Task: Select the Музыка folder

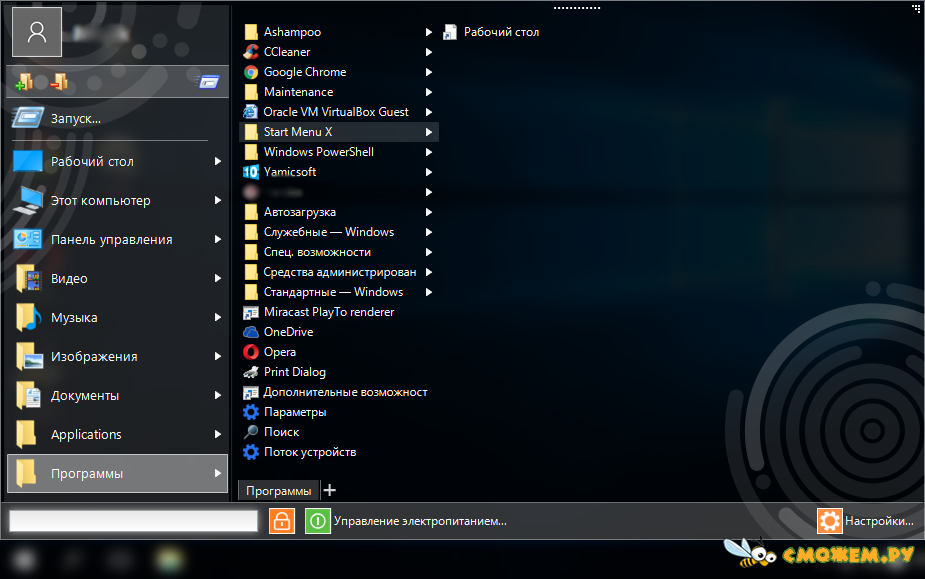Action: pyautogui.click(x=117, y=317)
